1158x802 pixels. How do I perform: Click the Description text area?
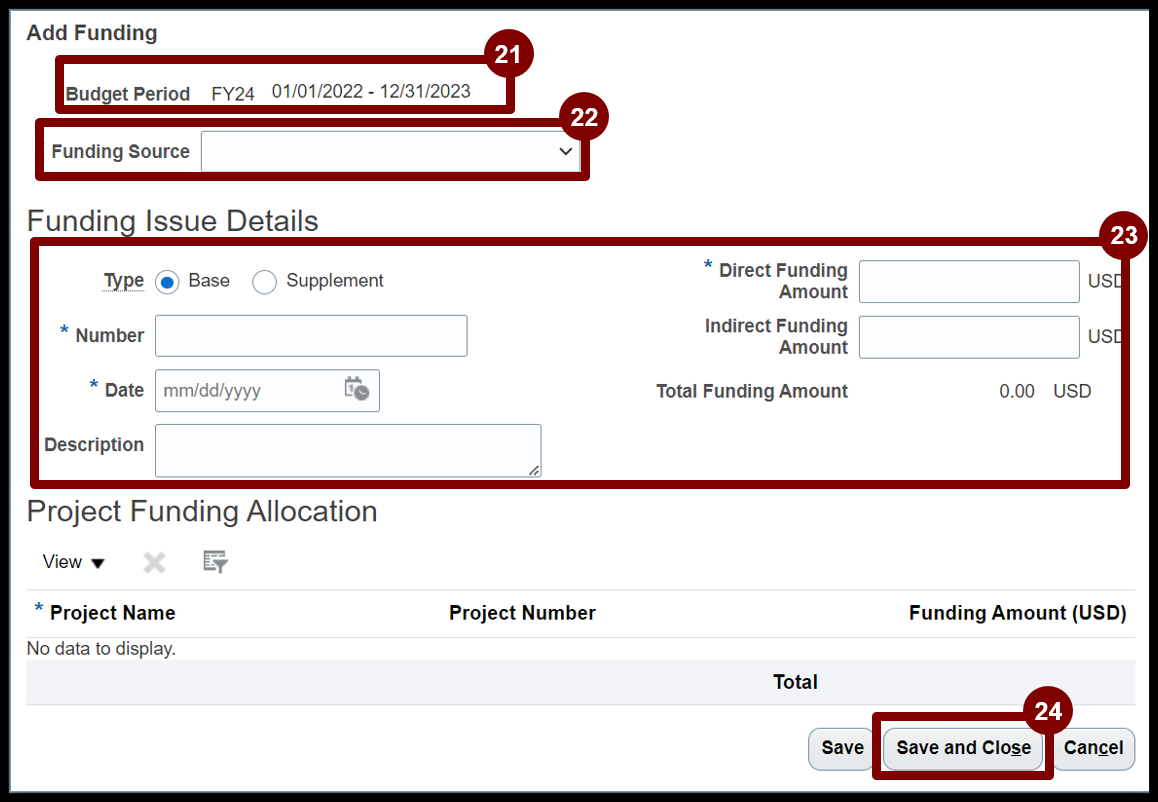[348, 450]
